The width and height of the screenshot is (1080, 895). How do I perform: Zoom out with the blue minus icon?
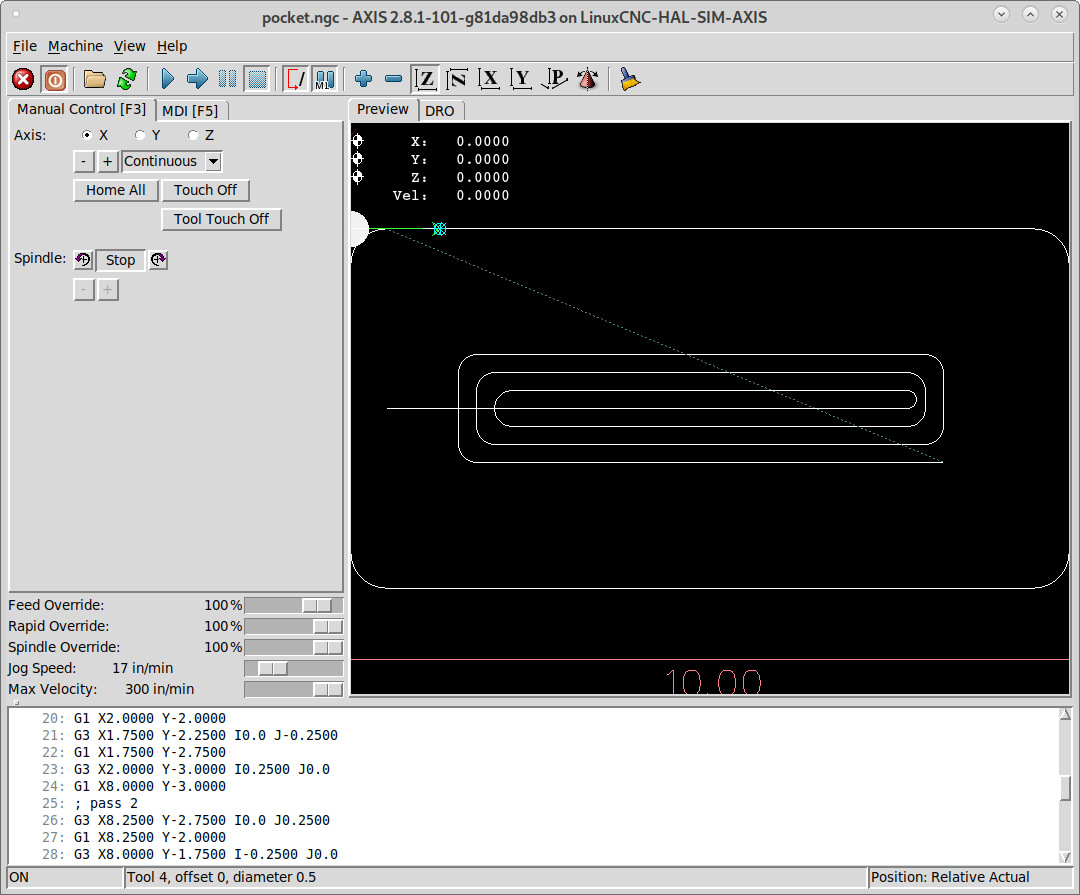[x=393, y=79]
